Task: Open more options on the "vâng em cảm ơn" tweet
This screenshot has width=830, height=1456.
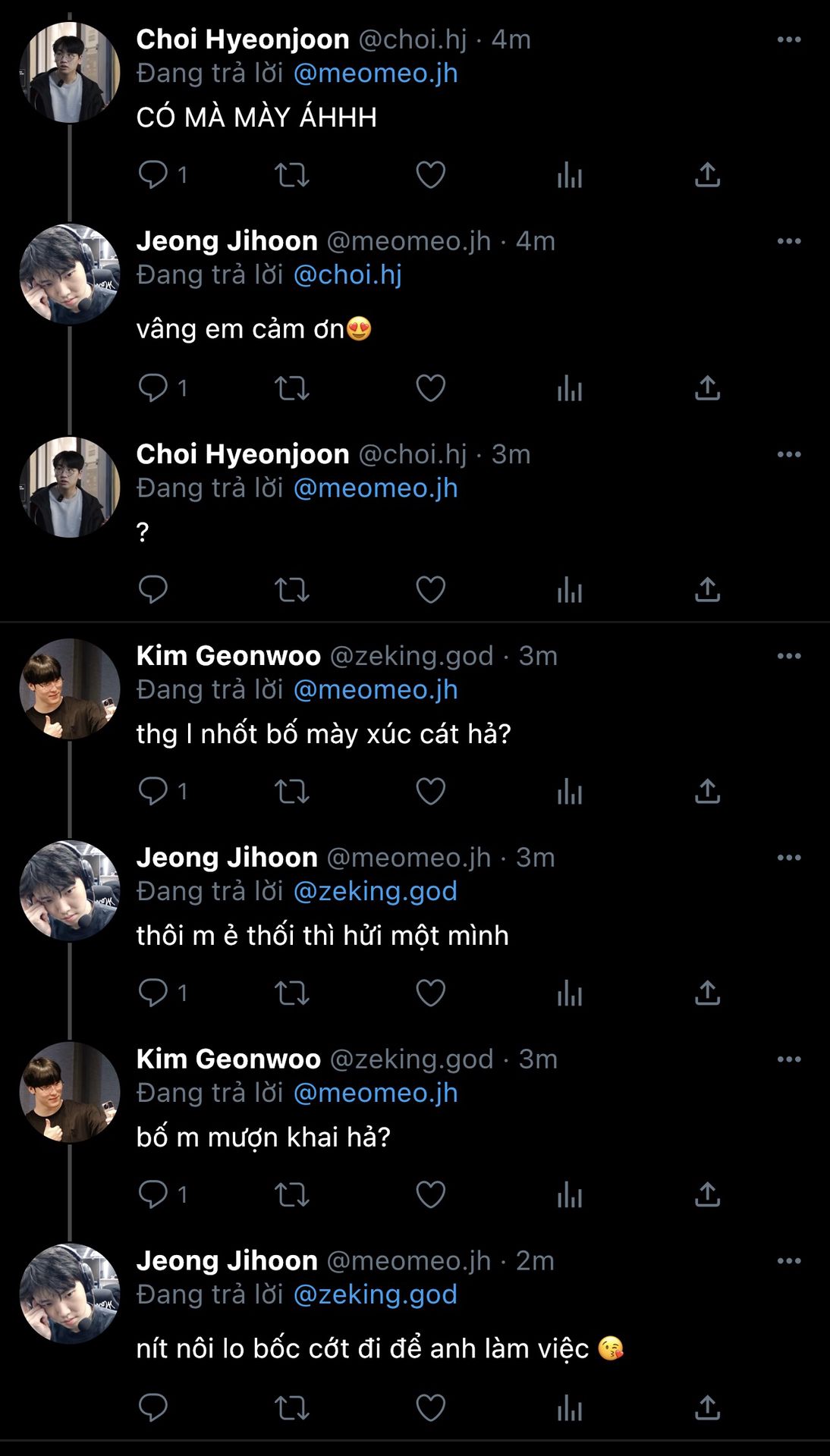Action: (x=789, y=241)
